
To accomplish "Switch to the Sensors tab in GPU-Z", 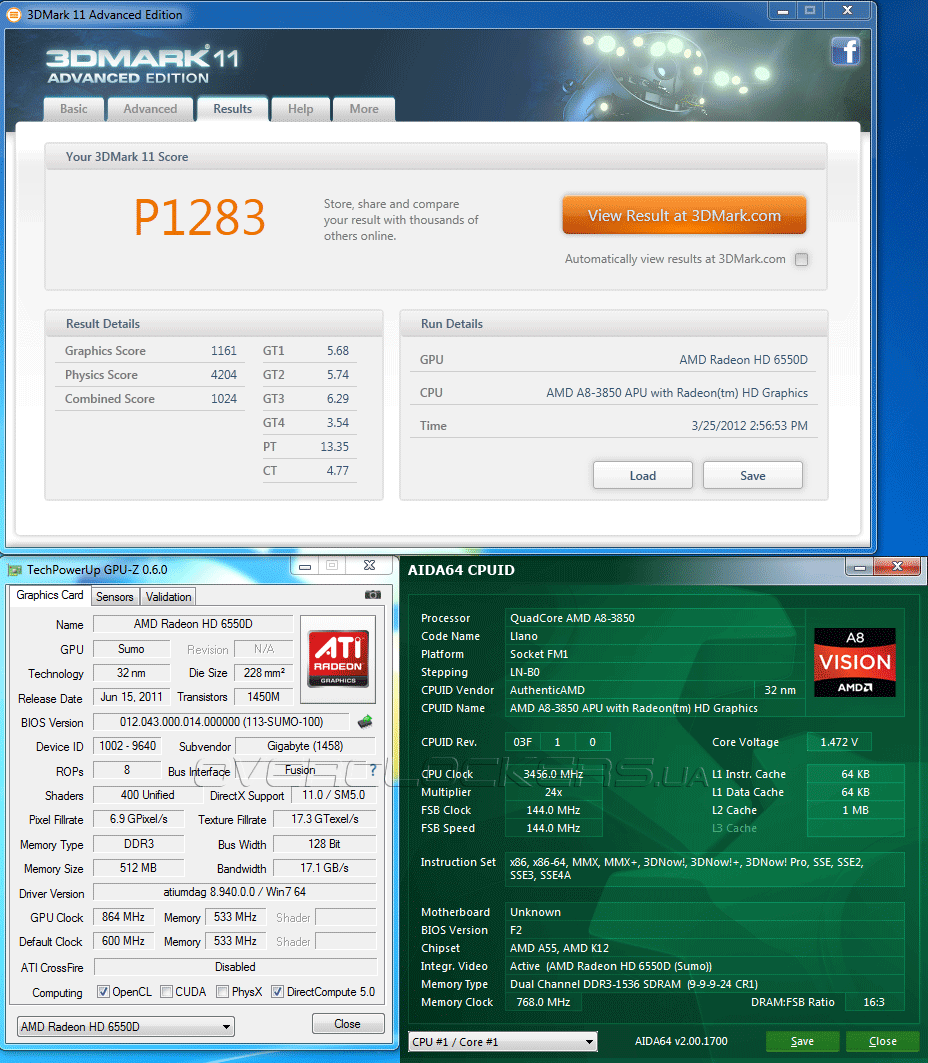I will coord(115,597).
